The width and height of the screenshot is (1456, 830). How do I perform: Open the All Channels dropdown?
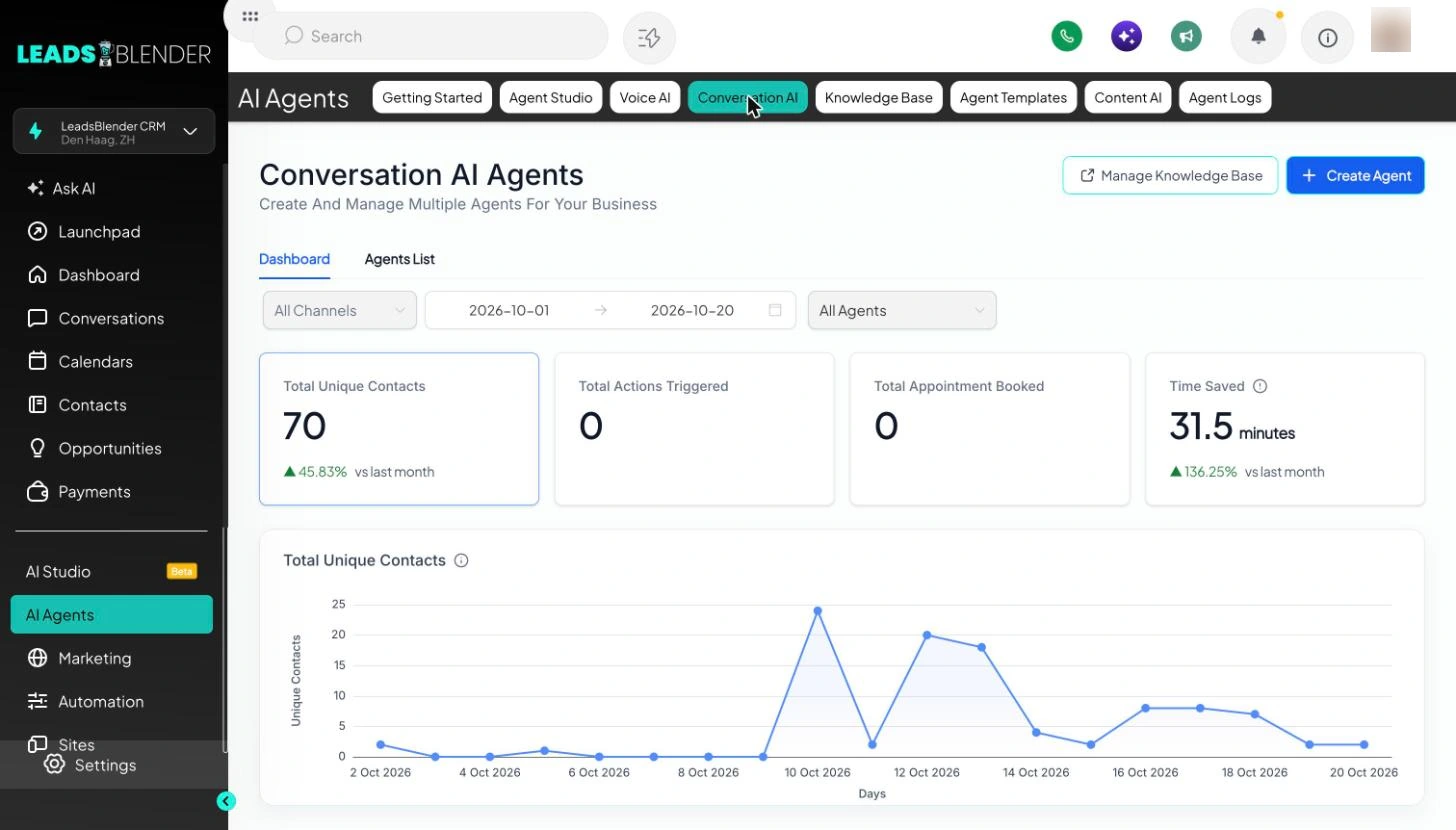pyautogui.click(x=340, y=310)
